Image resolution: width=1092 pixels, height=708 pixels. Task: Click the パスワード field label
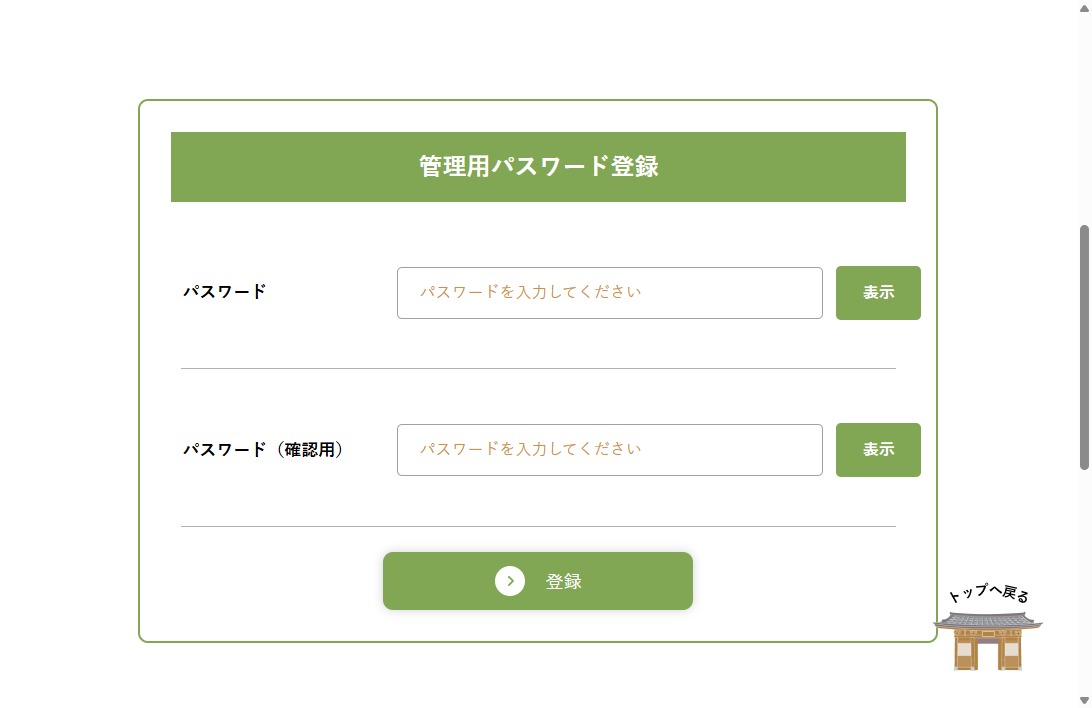tap(225, 292)
